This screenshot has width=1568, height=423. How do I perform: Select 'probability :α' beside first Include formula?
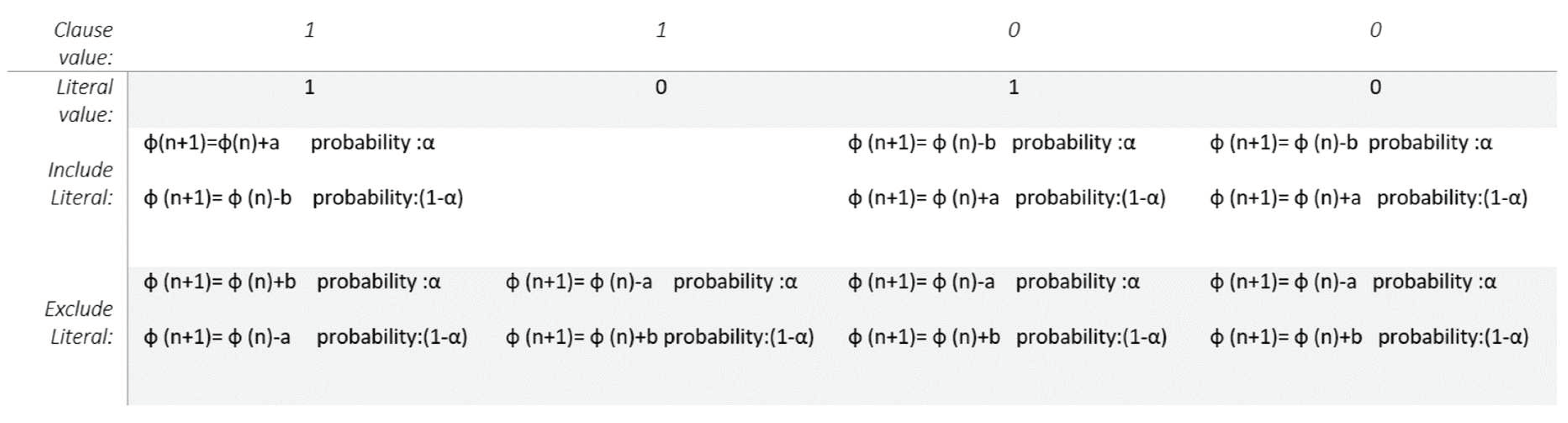pos(373,142)
